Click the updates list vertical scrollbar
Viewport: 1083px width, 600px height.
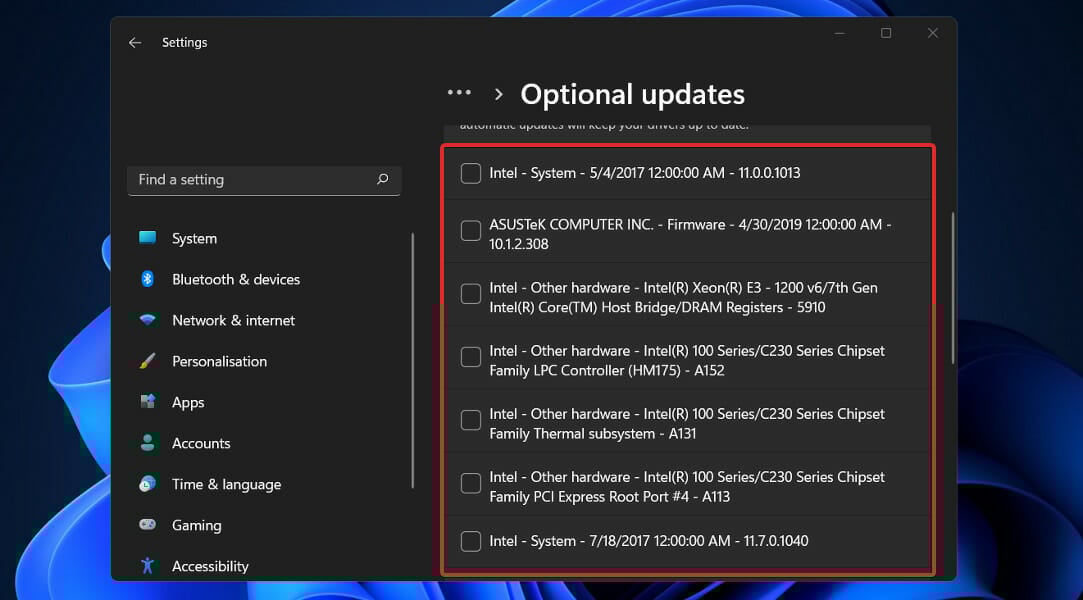pos(952,288)
